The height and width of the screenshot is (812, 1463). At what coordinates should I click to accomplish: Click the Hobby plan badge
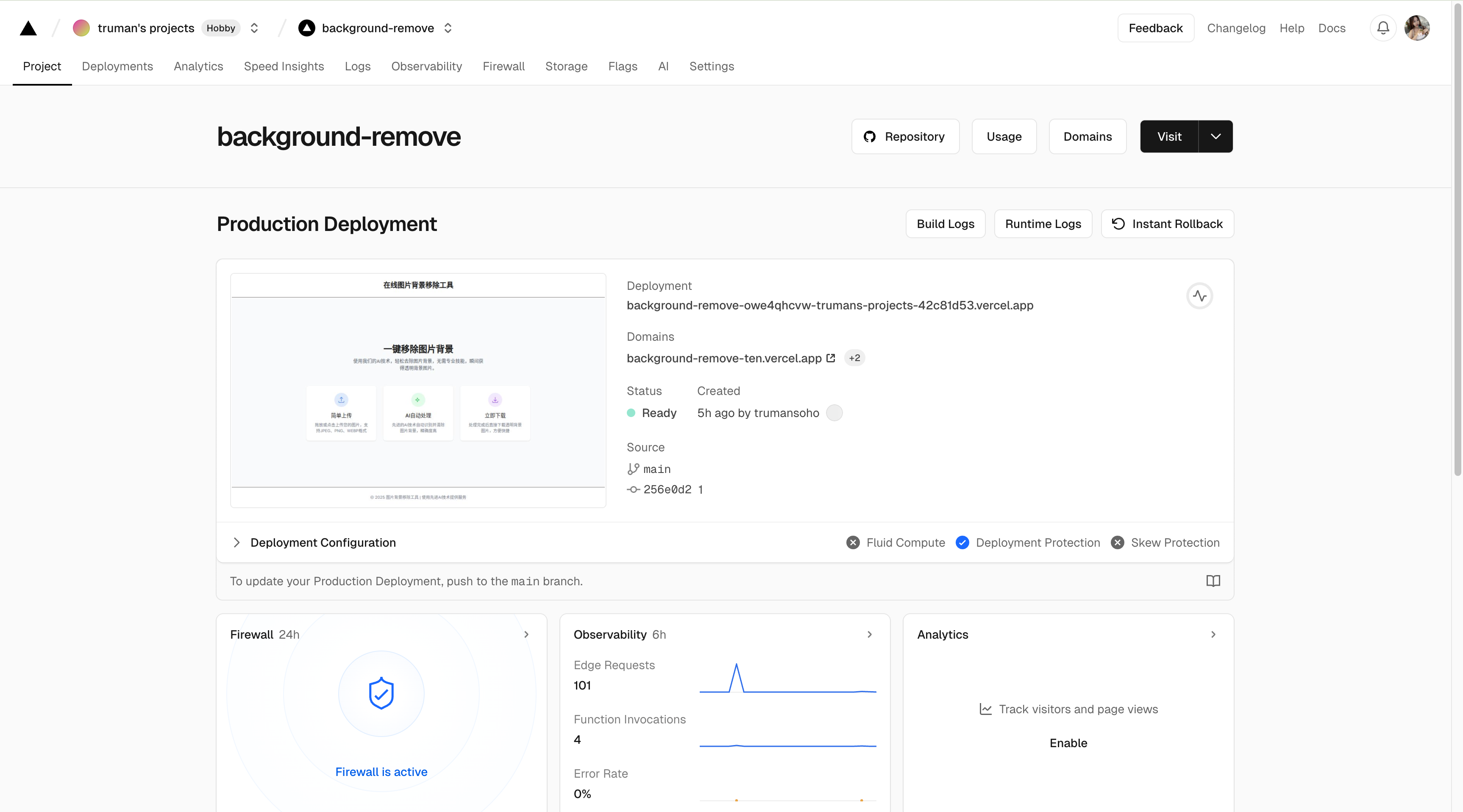tap(221, 28)
